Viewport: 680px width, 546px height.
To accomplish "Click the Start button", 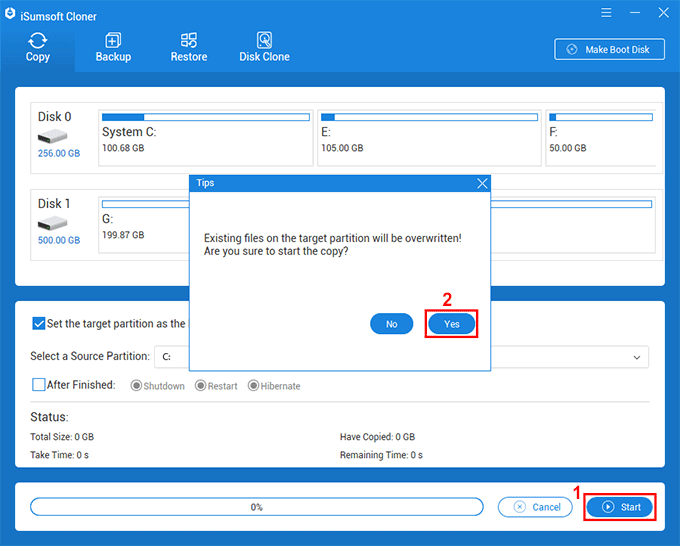I will (619, 507).
